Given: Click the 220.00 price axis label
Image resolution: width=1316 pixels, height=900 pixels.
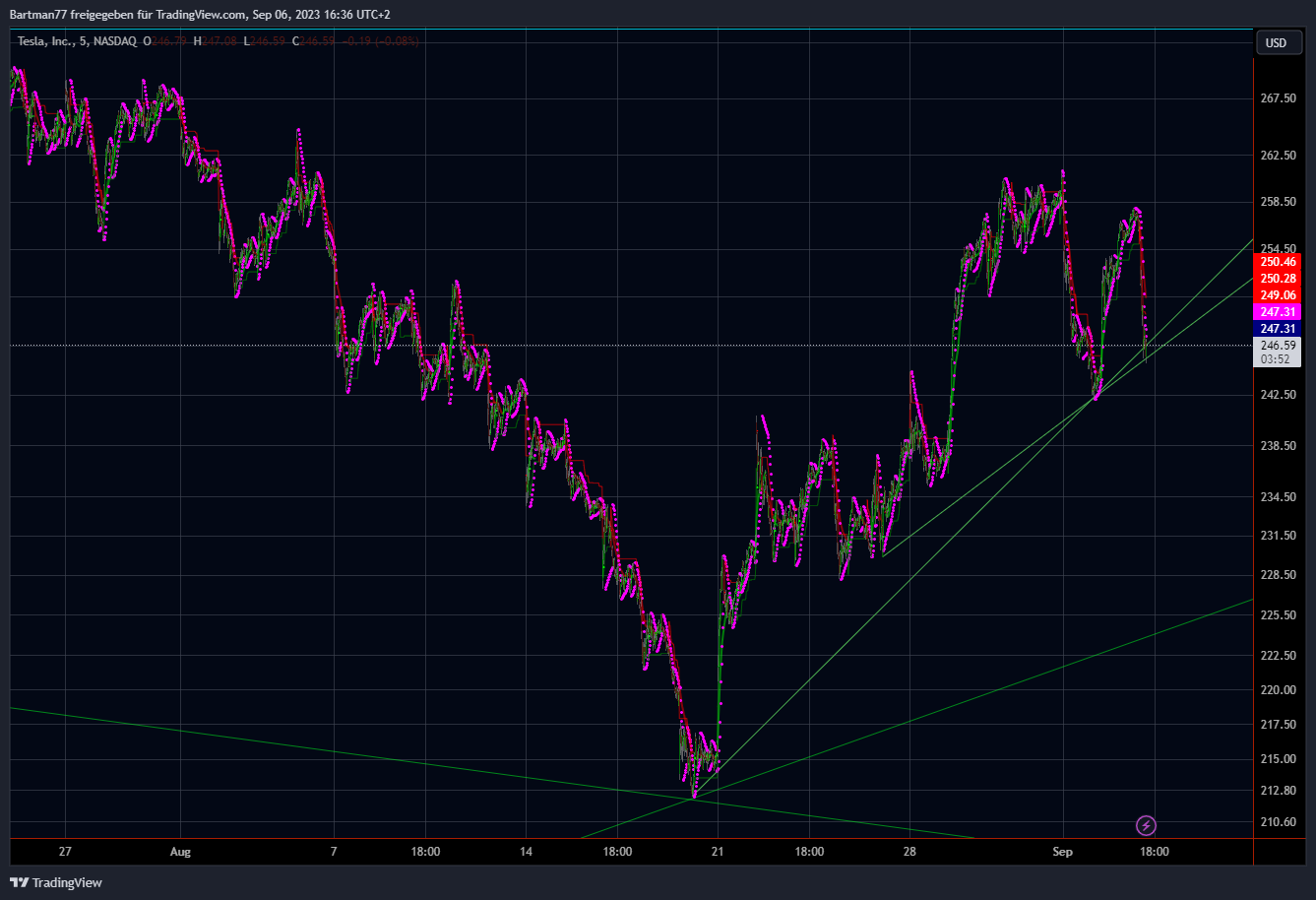Looking at the screenshot, I should pyautogui.click(x=1278, y=690).
